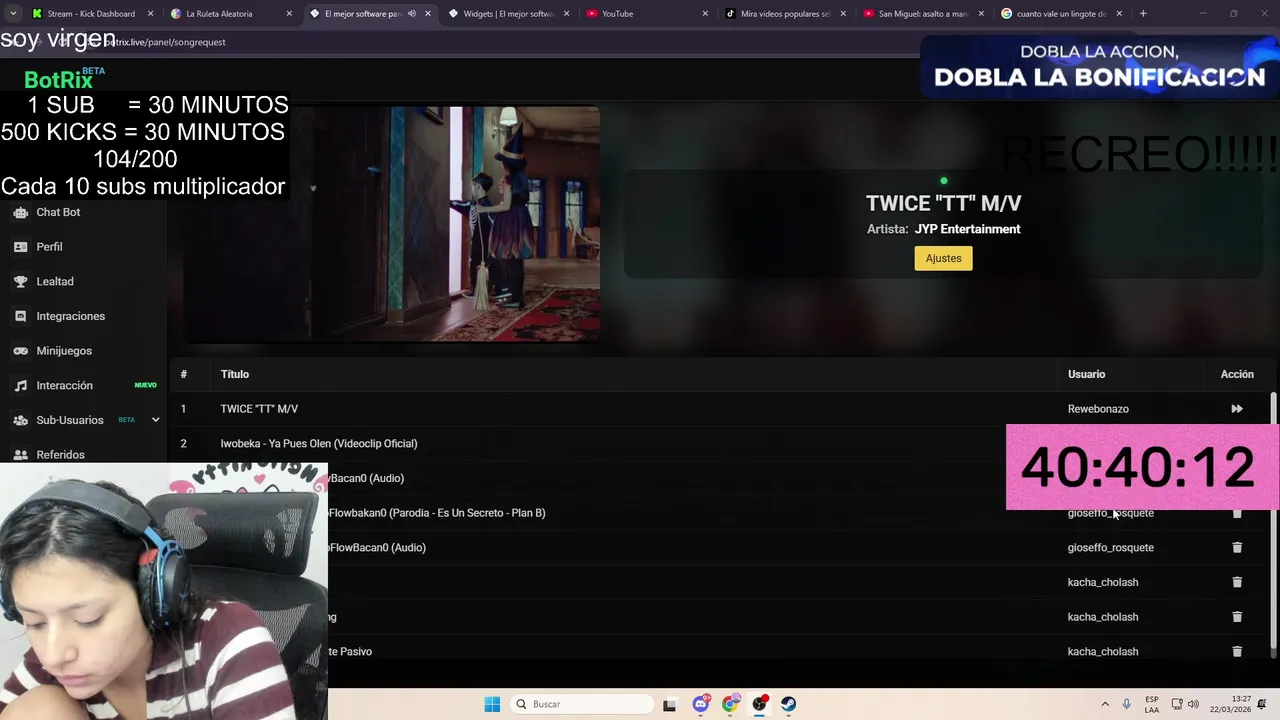Click the Integraciones icon
Image resolution: width=1280 pixels, height=720 pixels.
click(20, 316)
